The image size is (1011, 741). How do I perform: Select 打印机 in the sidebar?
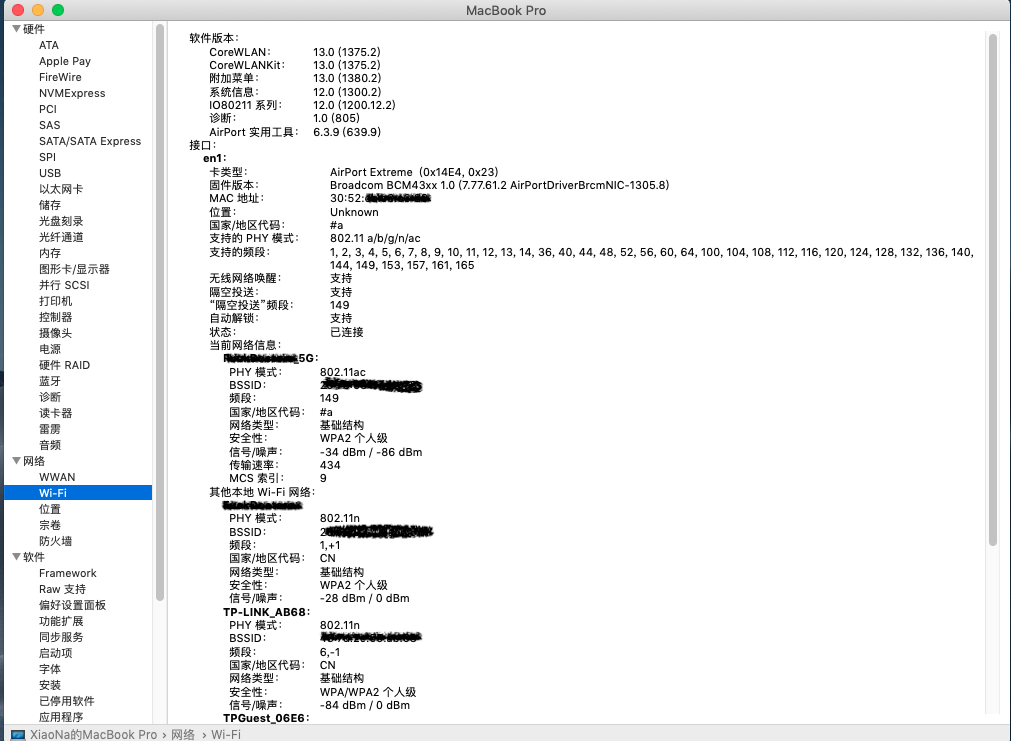click(x=55, y=301)
